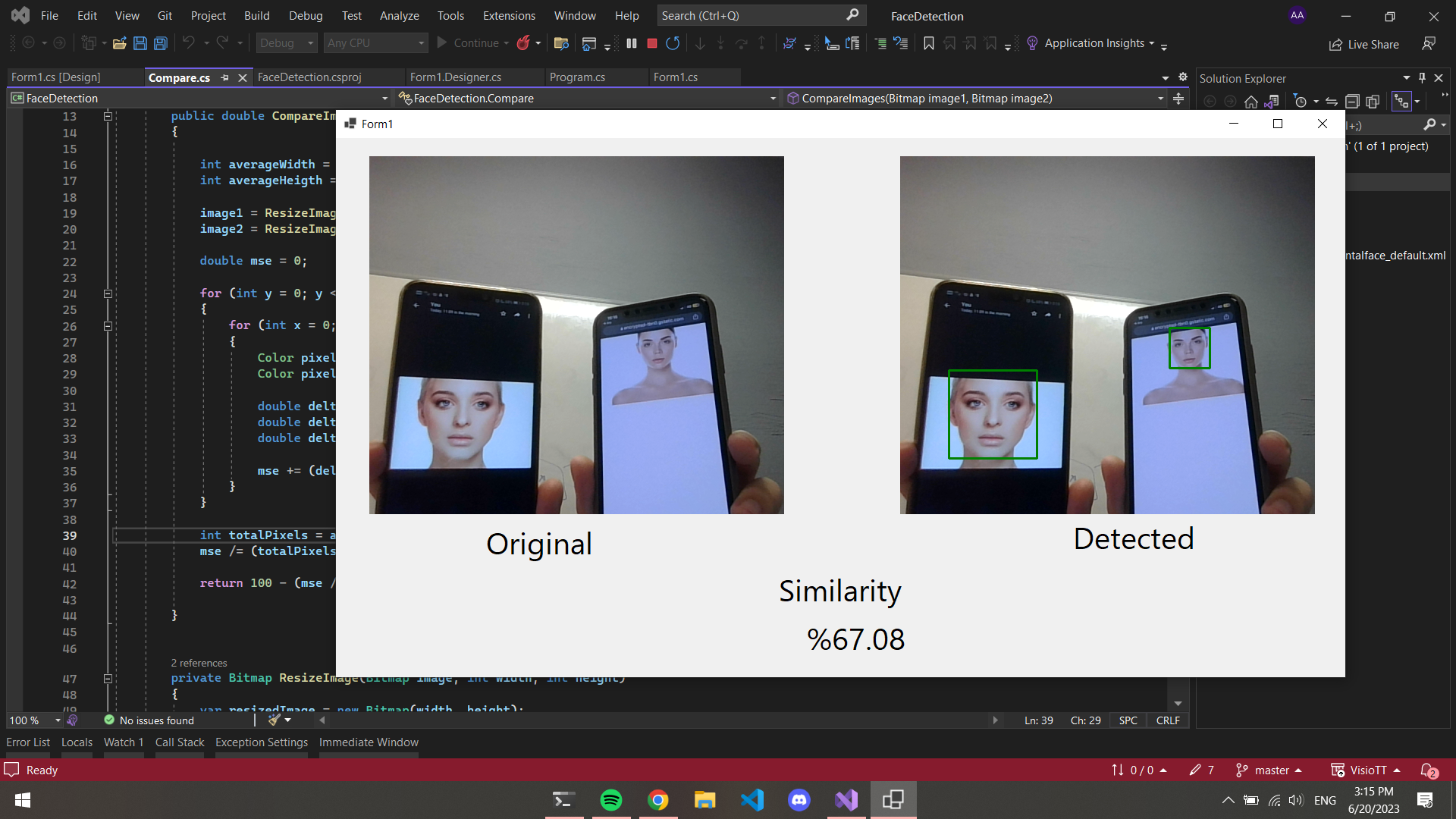The image size is (1456, 819).
Task: Click the Restart debugging icon
Action: (672, 43)
